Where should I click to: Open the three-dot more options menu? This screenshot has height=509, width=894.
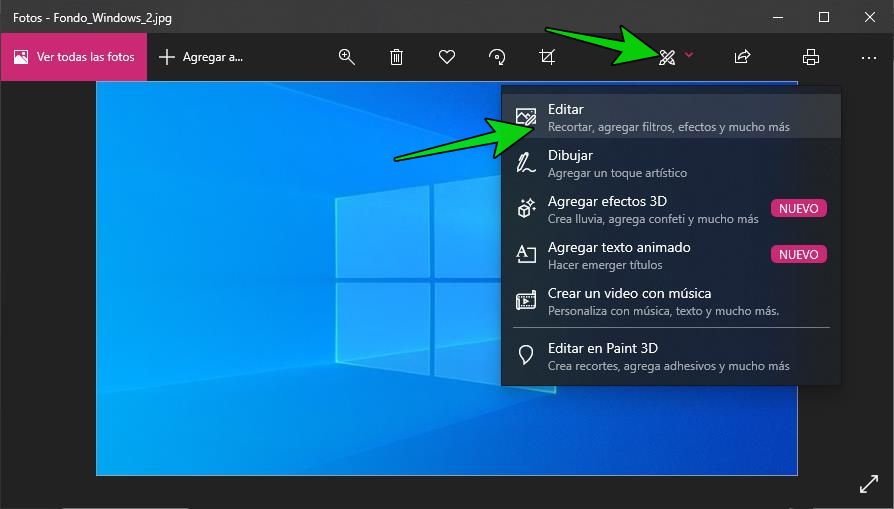869,58
